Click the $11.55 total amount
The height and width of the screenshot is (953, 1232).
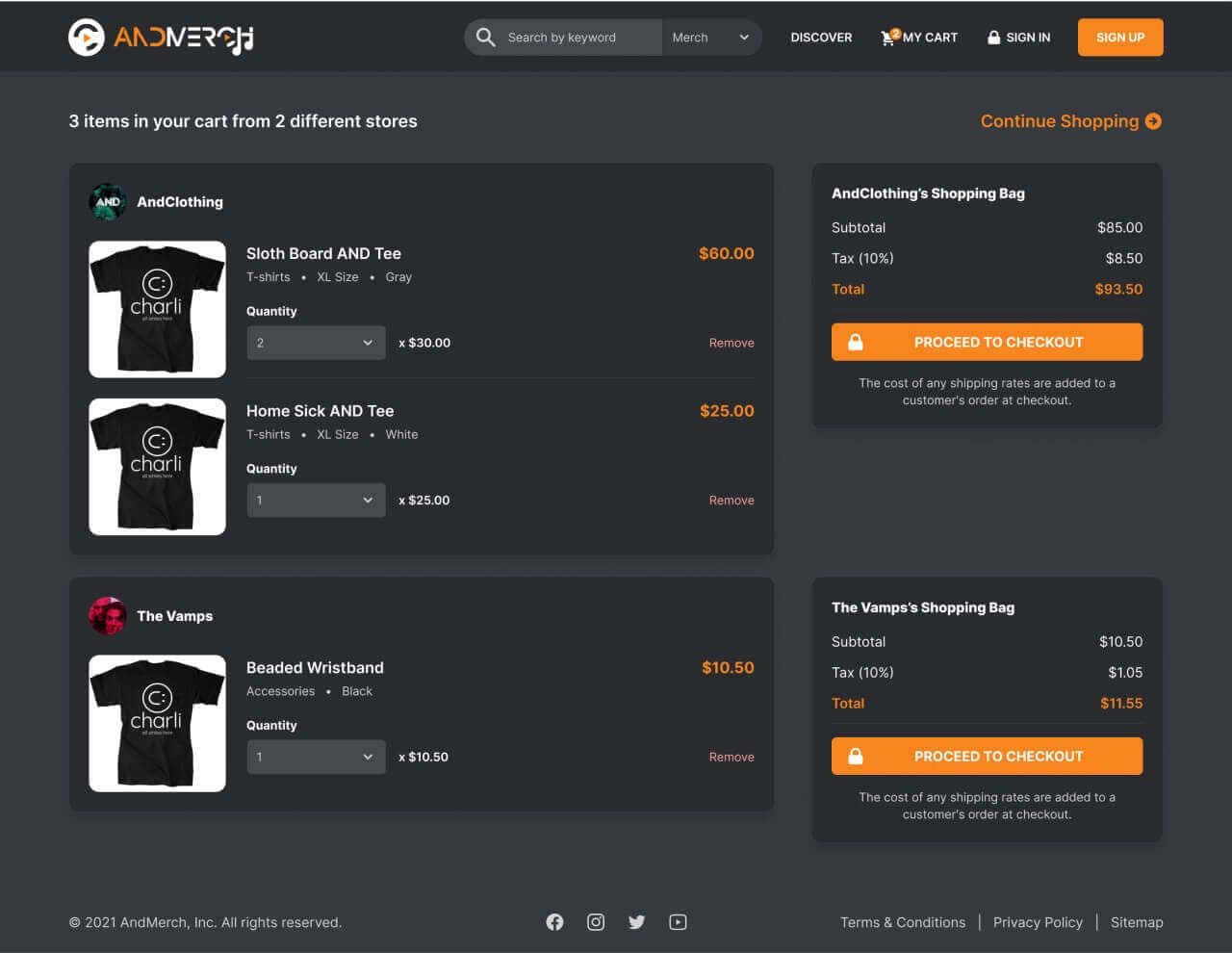point(1121,704)
